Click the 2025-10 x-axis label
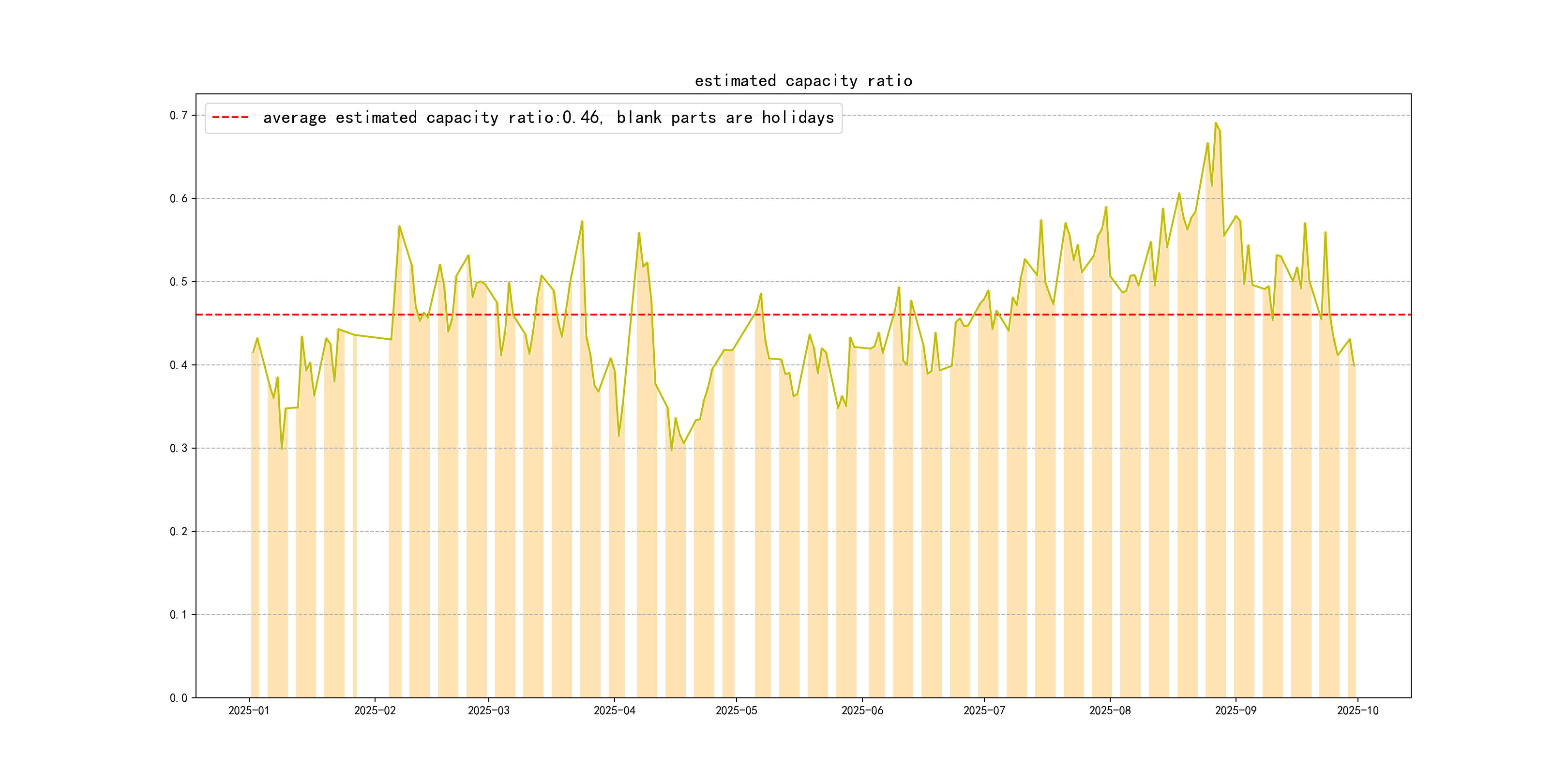 (1357, 710)
